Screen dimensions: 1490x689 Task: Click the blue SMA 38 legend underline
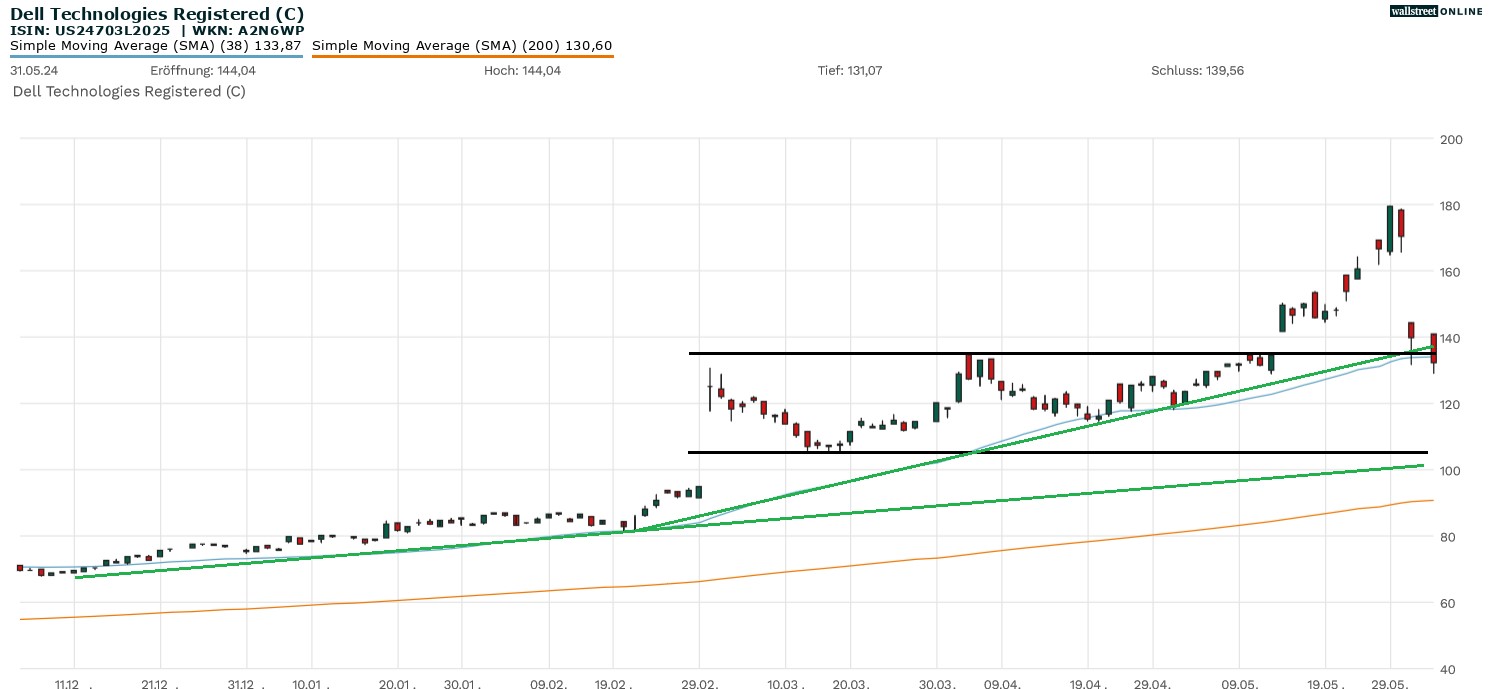pyautogui.click(x=156, y=56)
